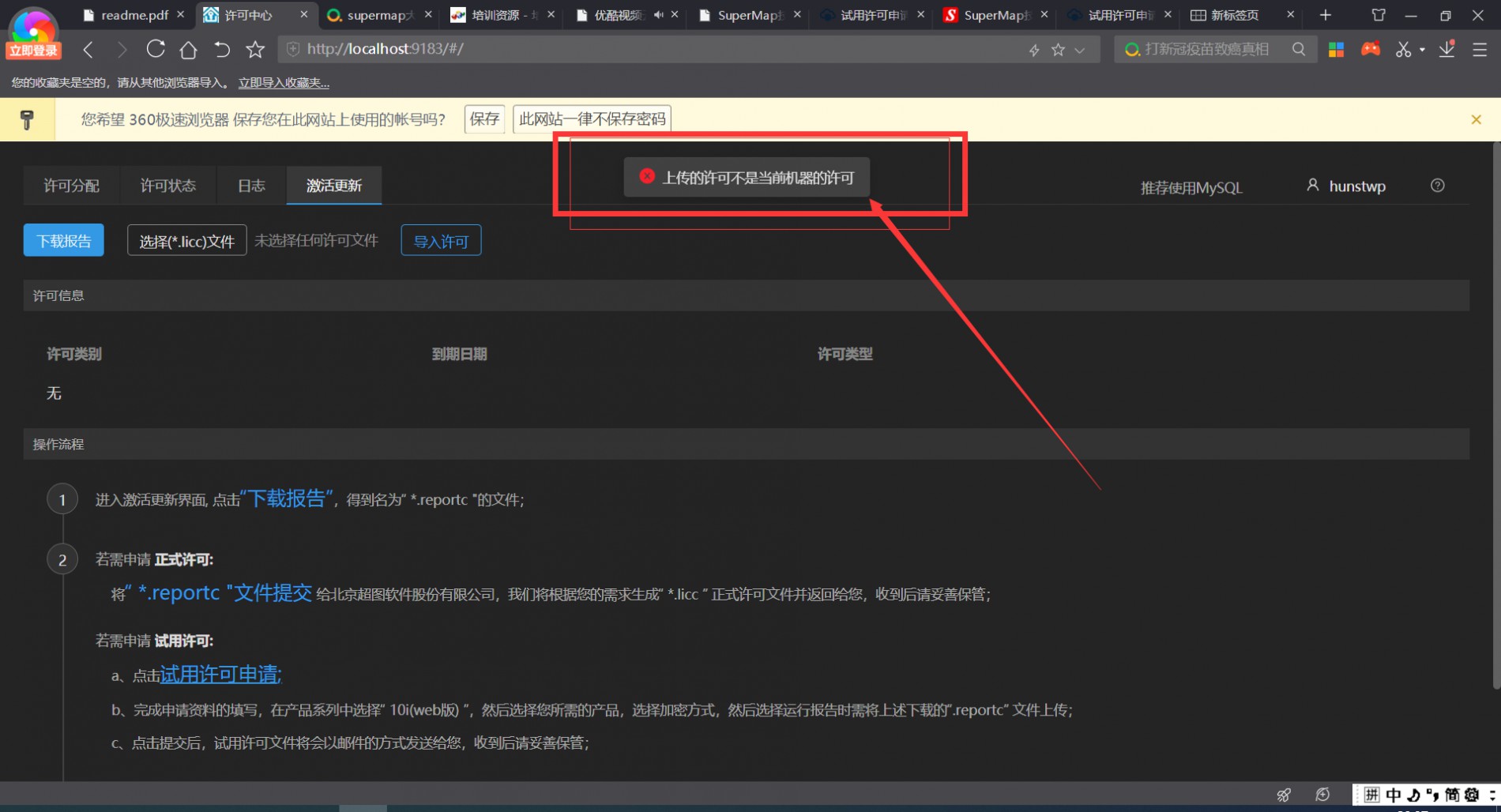Click the refresh-mode icon in status bar
This screenshot has height=812, width=1501.
click(1322, 795)
